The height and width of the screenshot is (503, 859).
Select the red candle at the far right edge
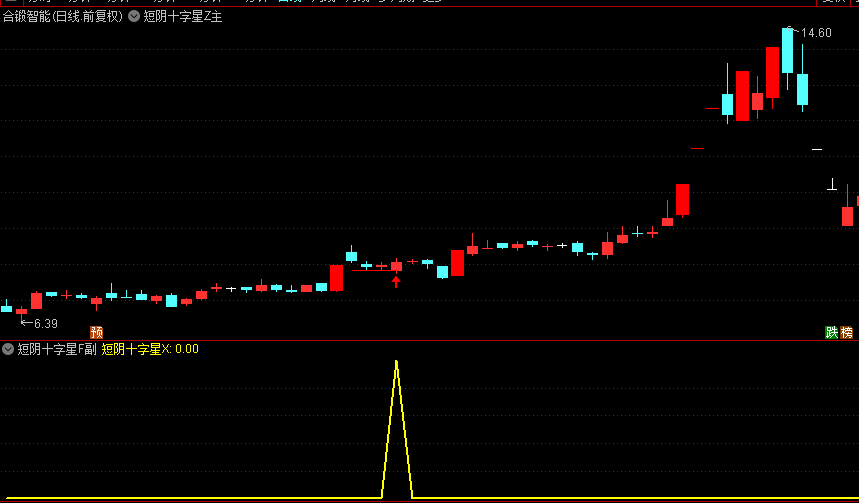tap(847, 216)
